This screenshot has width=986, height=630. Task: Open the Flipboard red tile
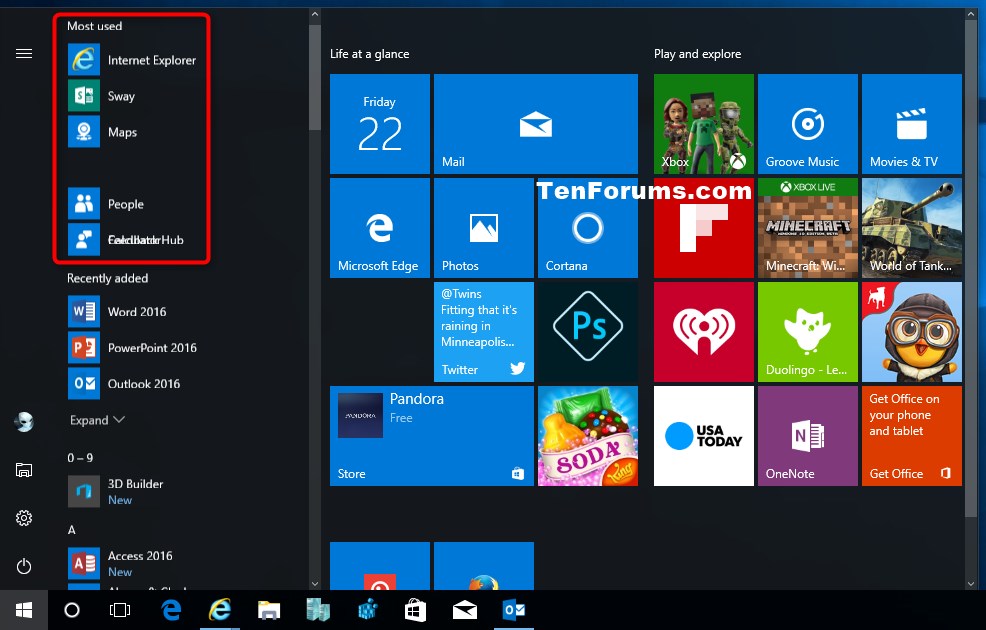[704, 228]
